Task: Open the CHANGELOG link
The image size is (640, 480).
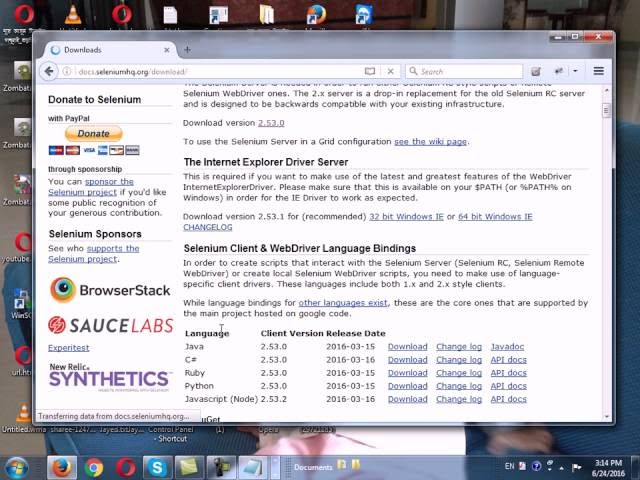Action: click(208, 227)
